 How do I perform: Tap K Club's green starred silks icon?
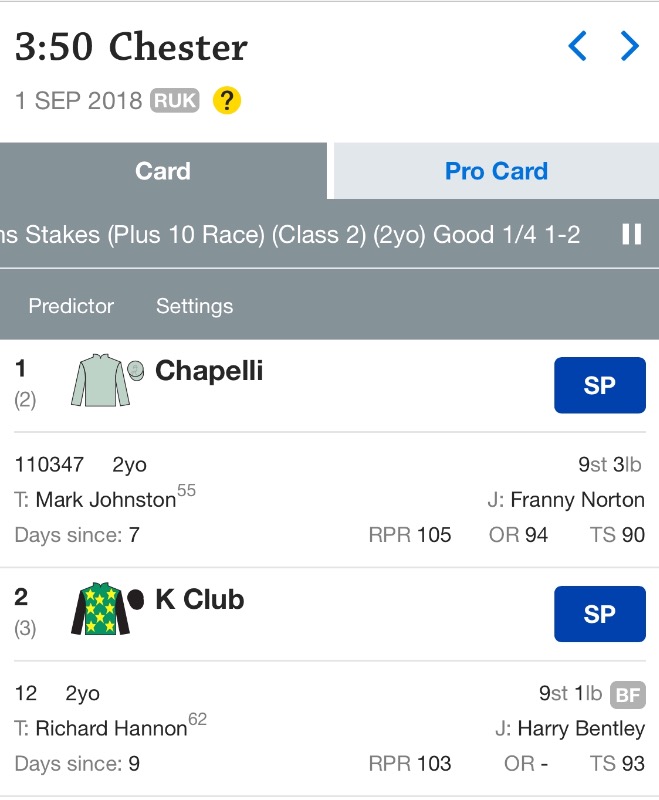point(100,610)
